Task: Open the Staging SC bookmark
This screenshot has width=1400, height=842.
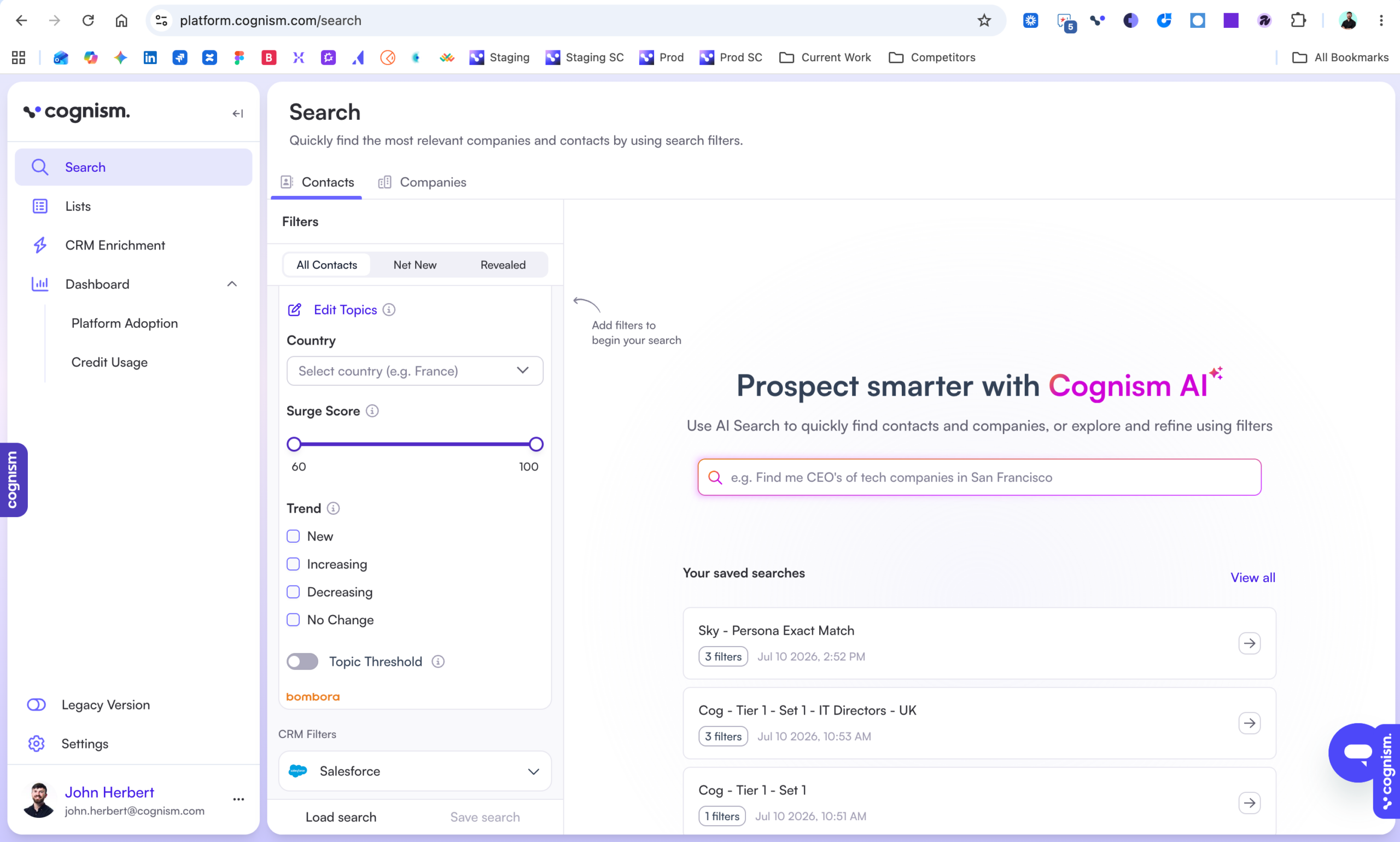Action: pos(585,57)
